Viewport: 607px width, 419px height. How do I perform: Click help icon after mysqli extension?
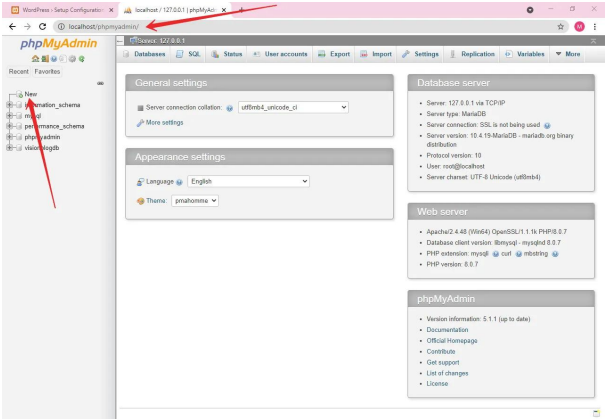496,254
